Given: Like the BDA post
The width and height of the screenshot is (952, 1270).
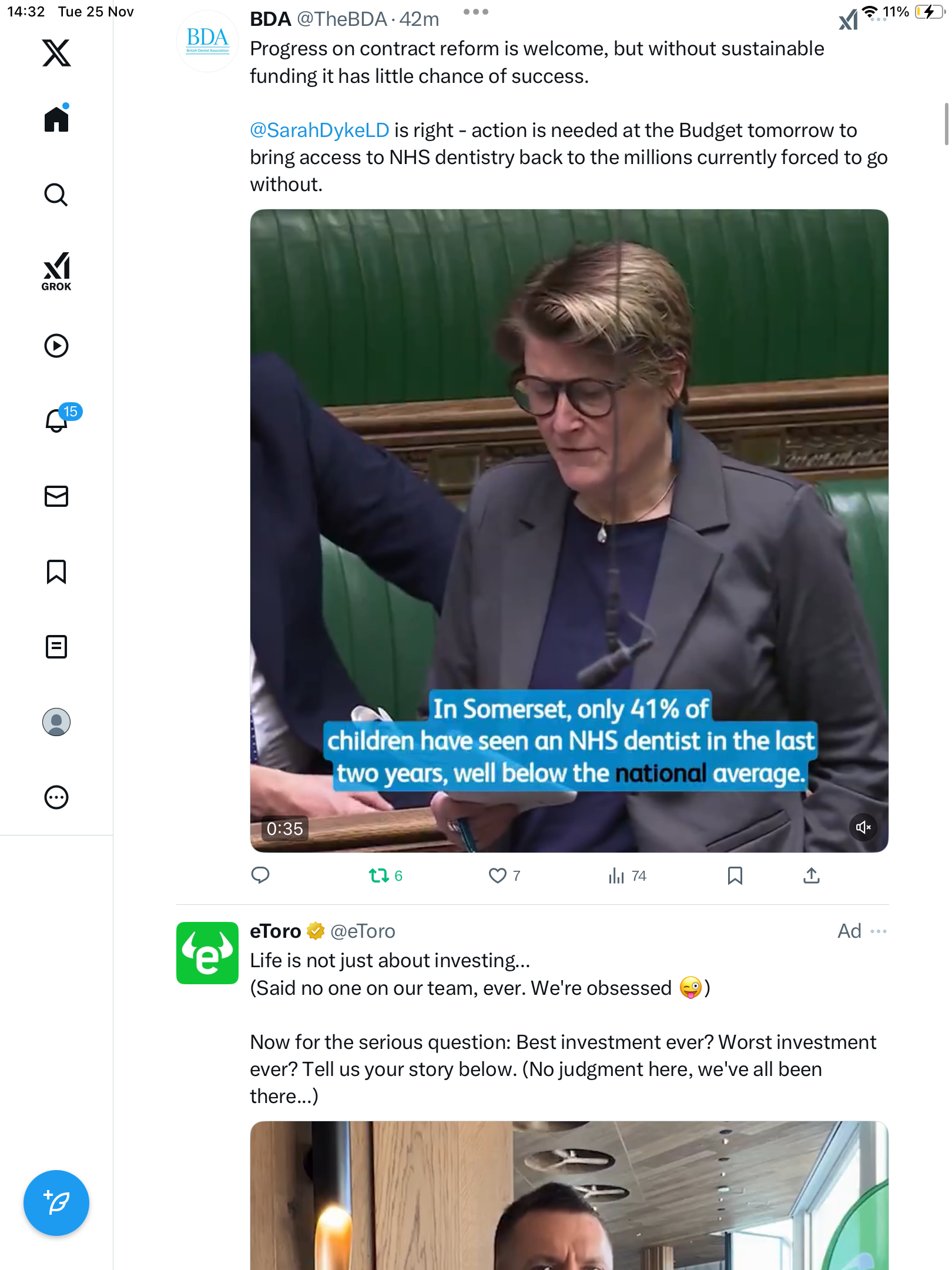Looking at the screenshot, I should click(x=498, y=875).
